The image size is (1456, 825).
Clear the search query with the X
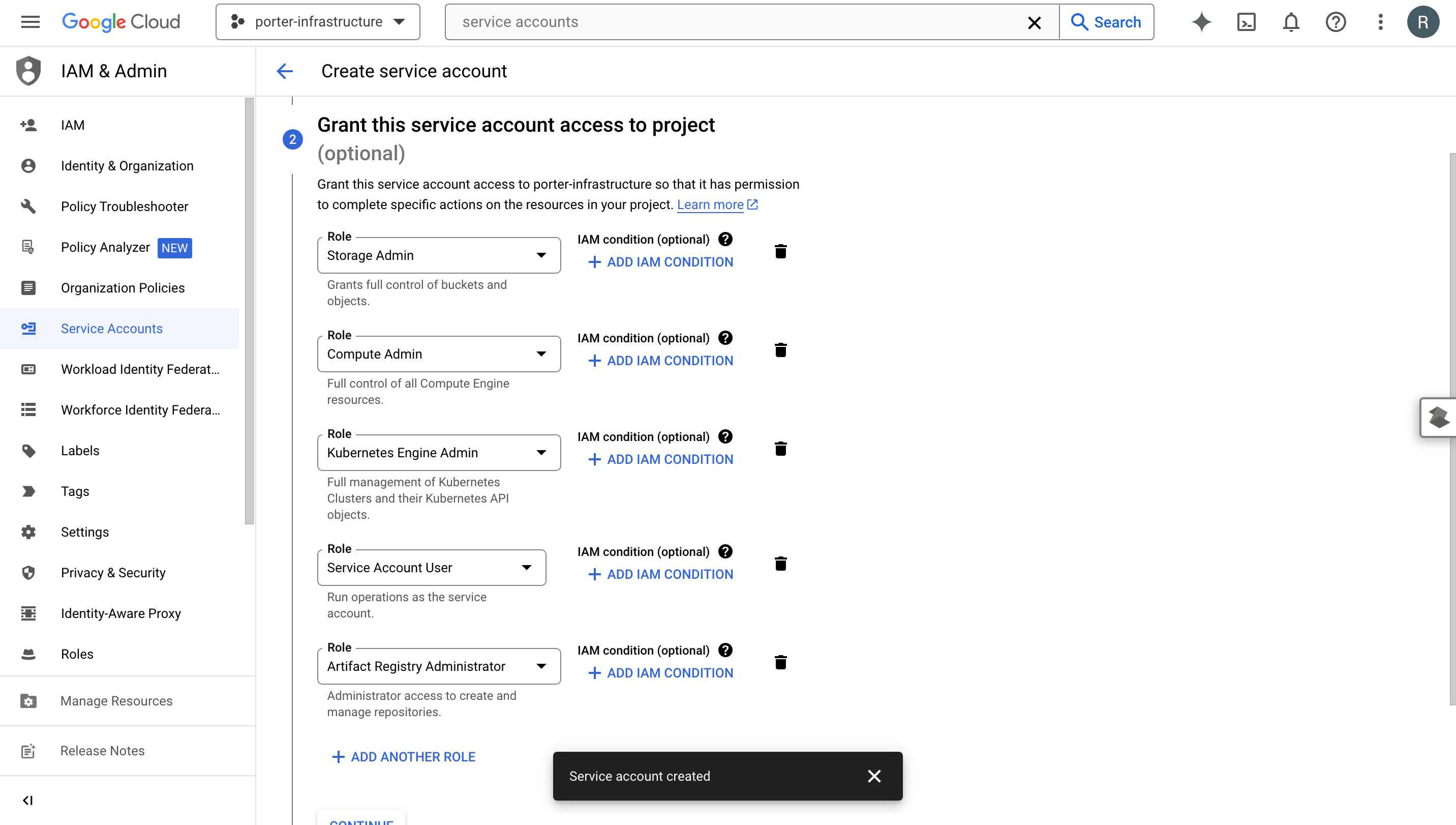click(x=1035, y=22)
